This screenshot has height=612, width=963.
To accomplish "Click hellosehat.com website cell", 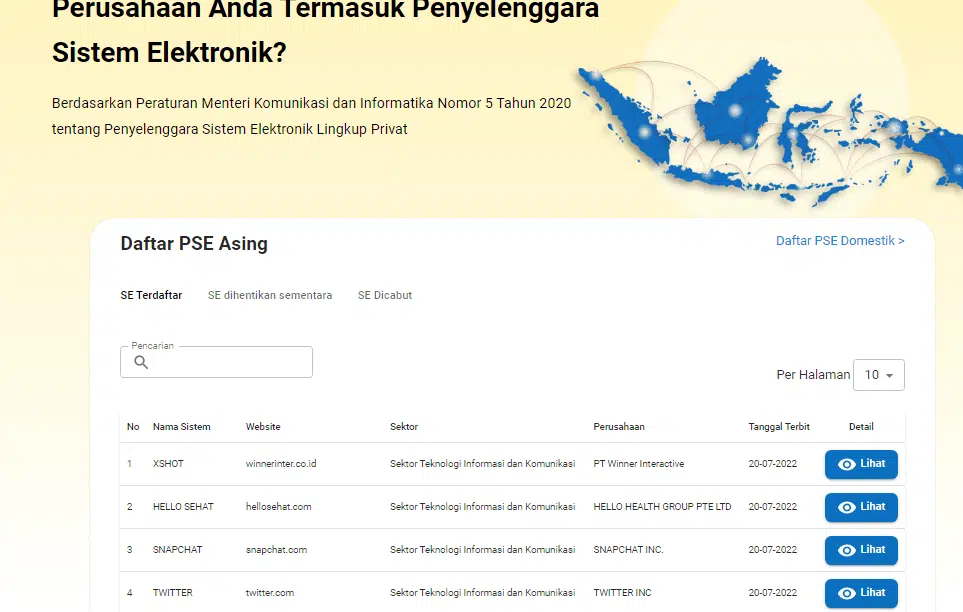I will [x=278, y=507].
